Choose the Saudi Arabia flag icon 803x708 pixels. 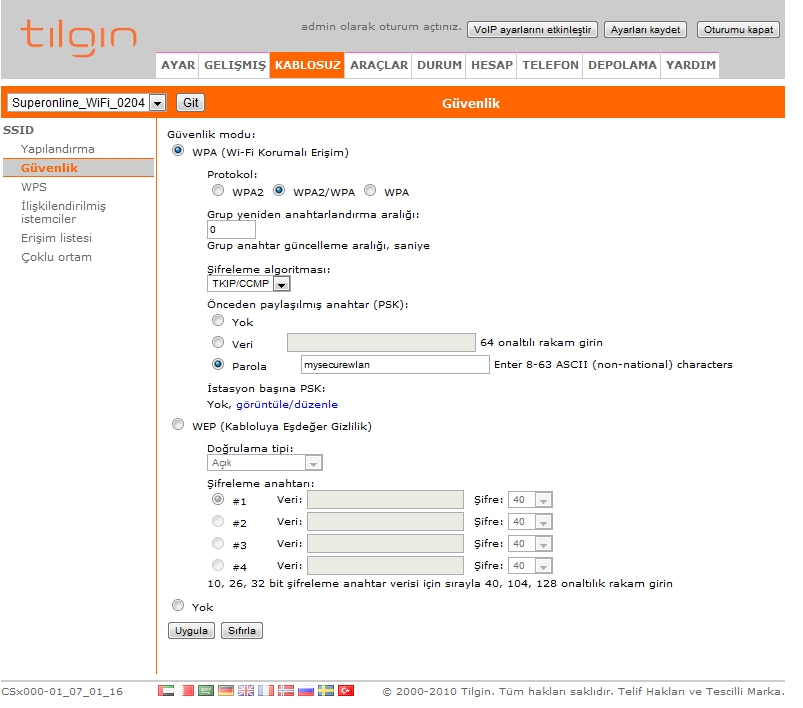206,690
